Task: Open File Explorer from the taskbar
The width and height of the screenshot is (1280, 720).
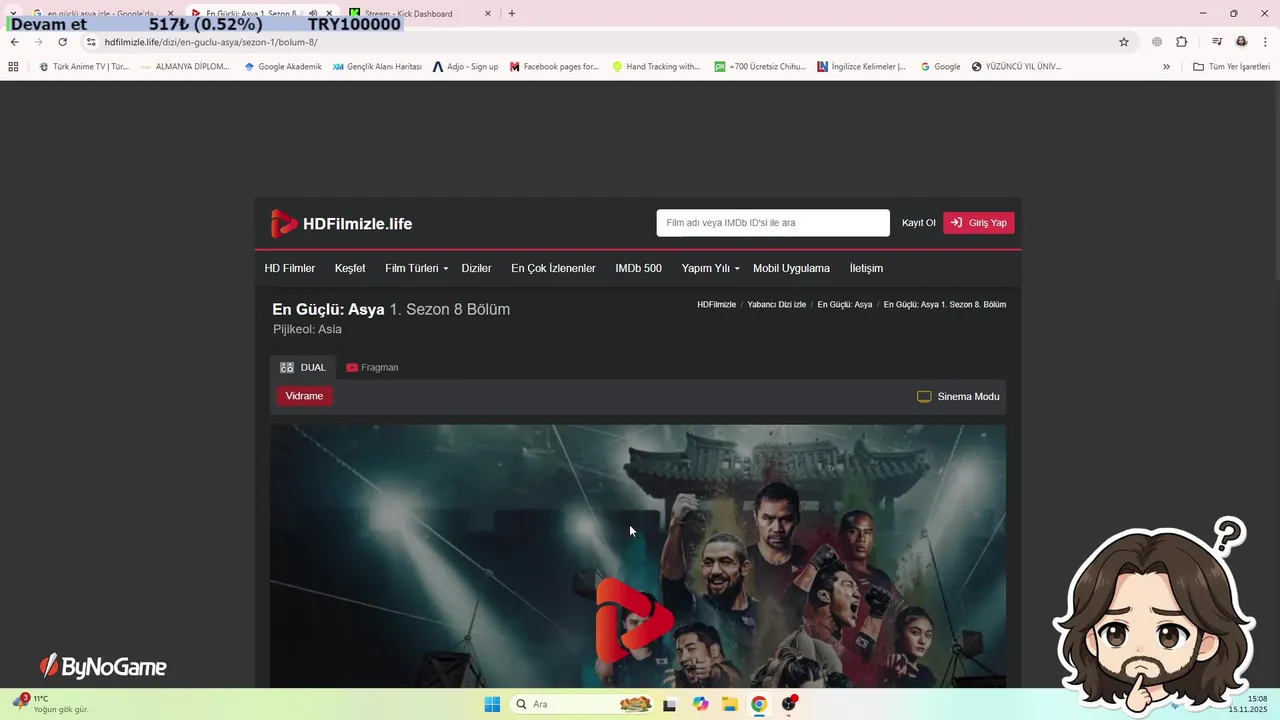Action: [730, 704]
